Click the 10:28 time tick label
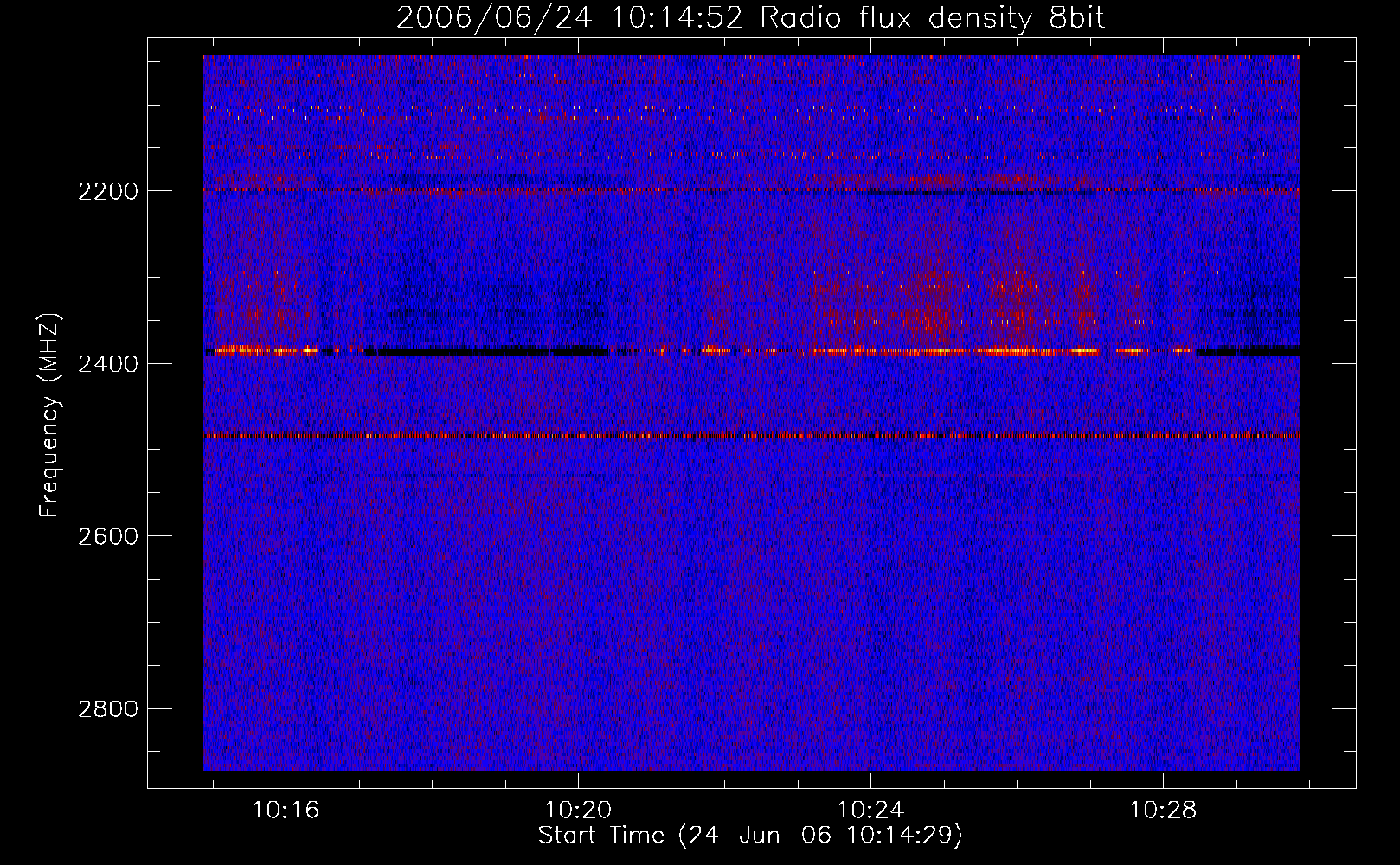Image resolution: width=1400 pixels, height=865 pixels. click(1164, 810)
